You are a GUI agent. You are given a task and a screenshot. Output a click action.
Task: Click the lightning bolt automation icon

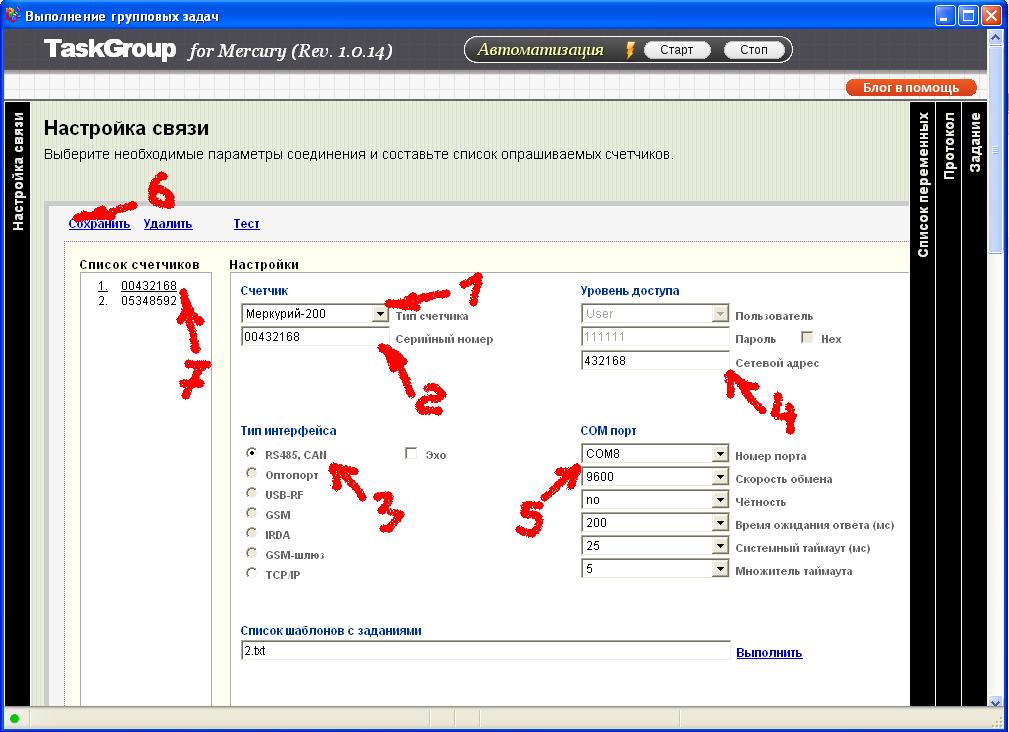630,50
